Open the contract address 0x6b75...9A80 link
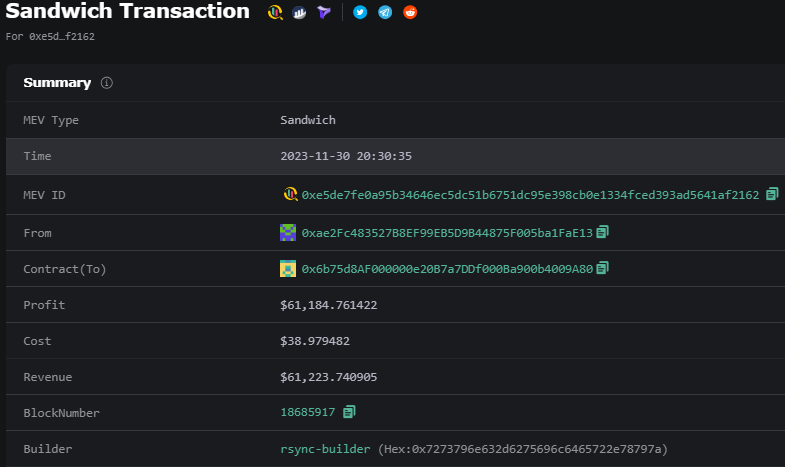785x467 pixels. [447, 269]
